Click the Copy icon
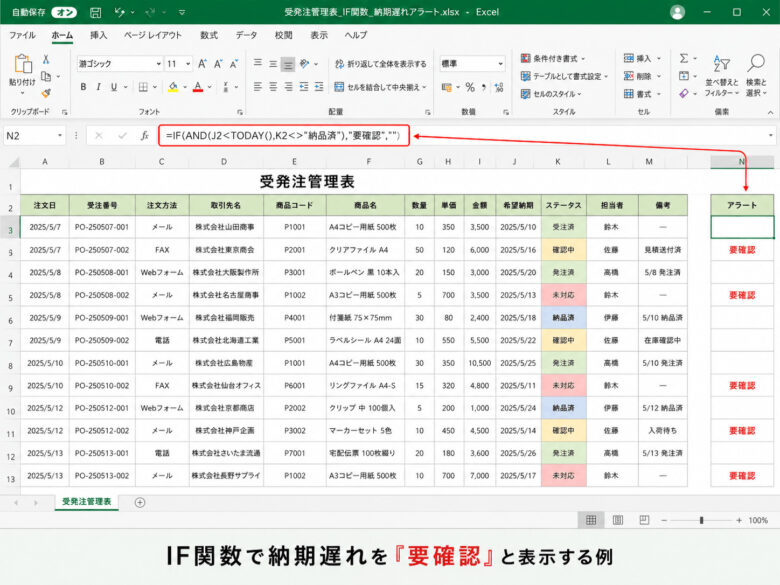780x585 pixels. (x=46, y=76)
